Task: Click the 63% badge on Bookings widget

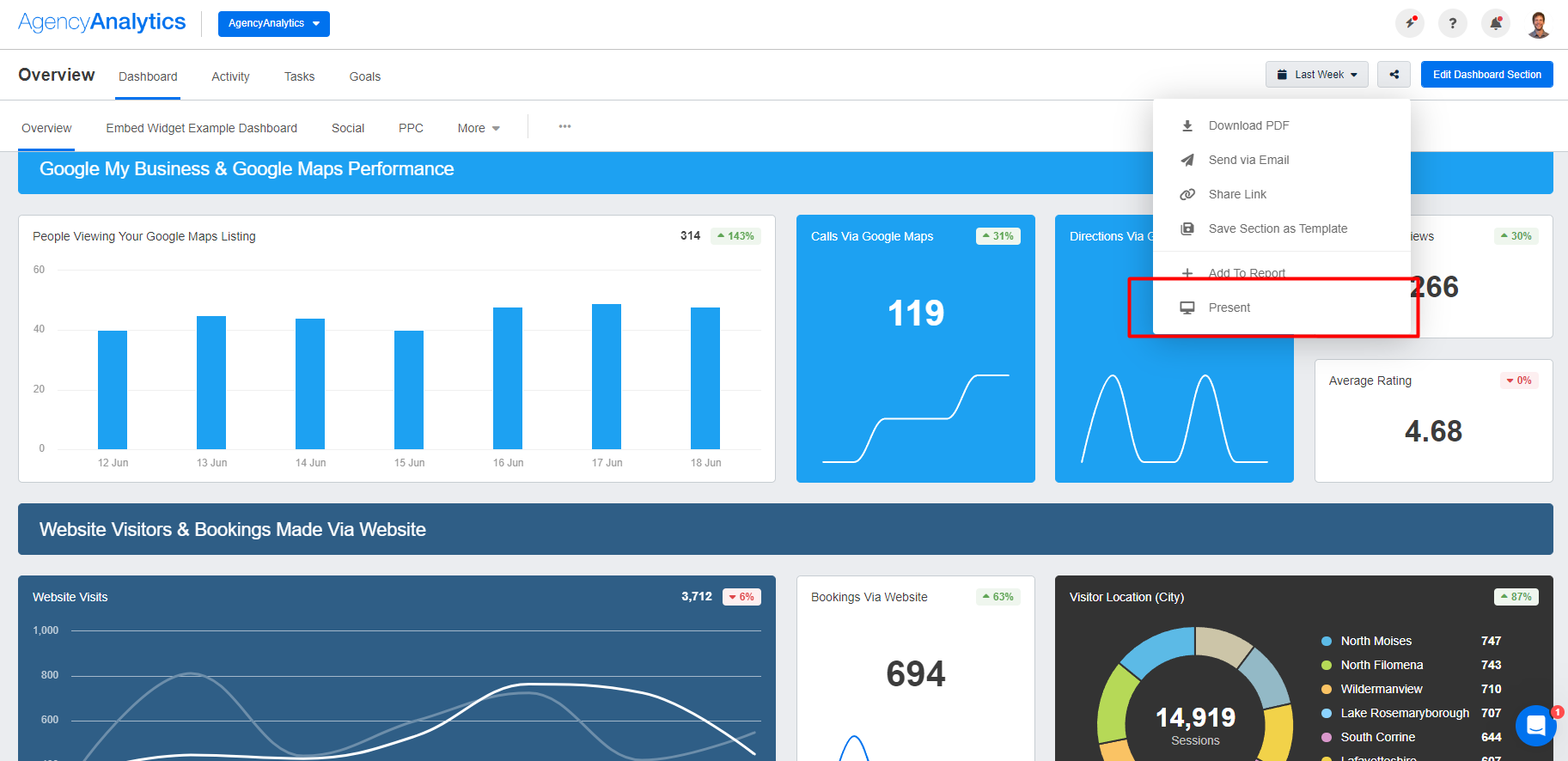Action: [x=998, y=597]
